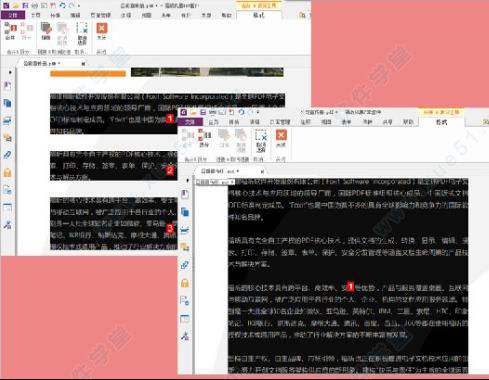
Task: Close the document tab in back window
Action: tap(83, 63)
